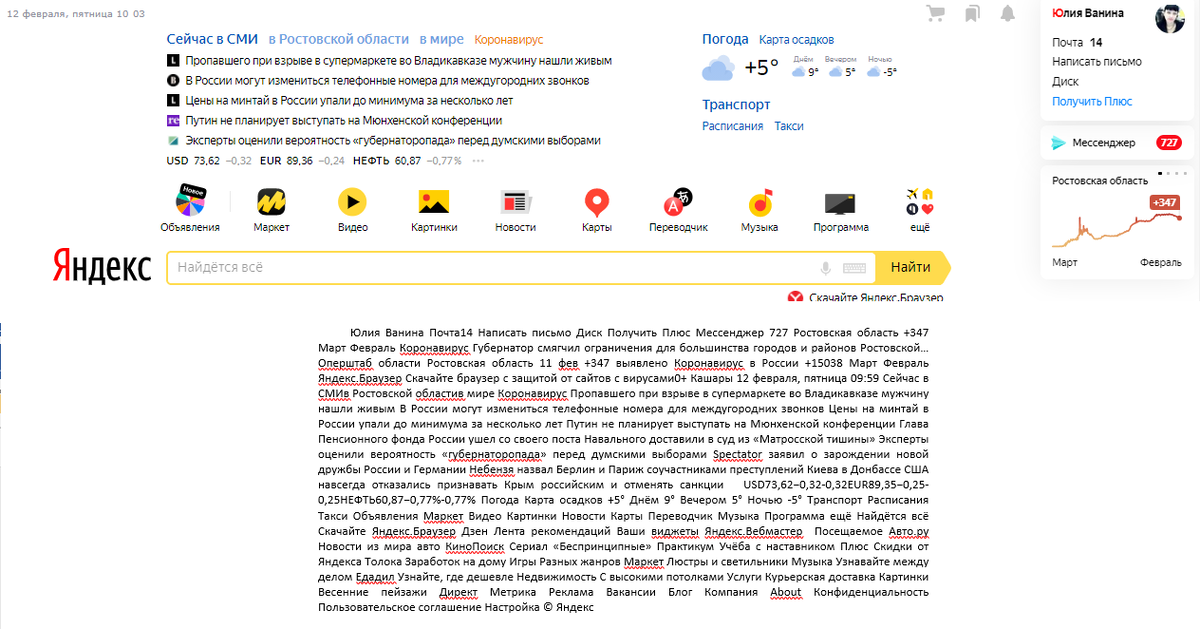The width and height of the screenshot is (1200, 629).
Task: Click the current weather cloud icon
Action: [718, 69]
